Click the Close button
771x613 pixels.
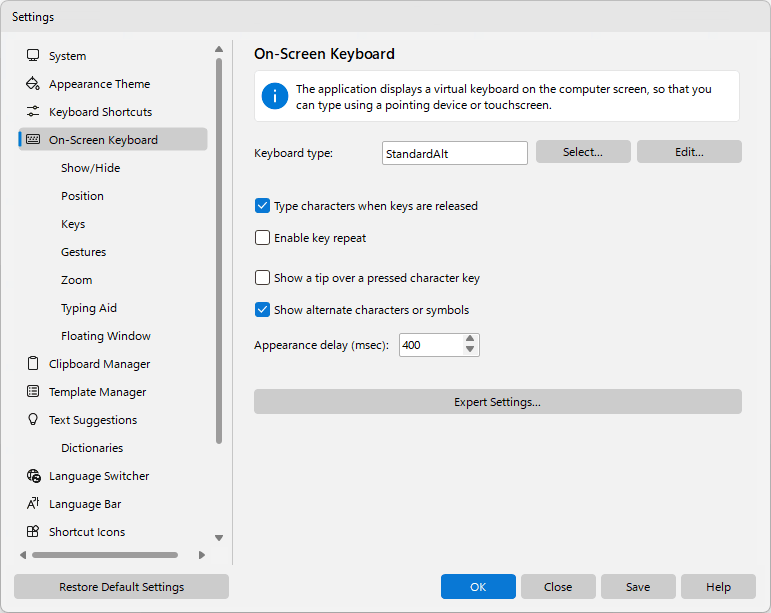[558, 586]
